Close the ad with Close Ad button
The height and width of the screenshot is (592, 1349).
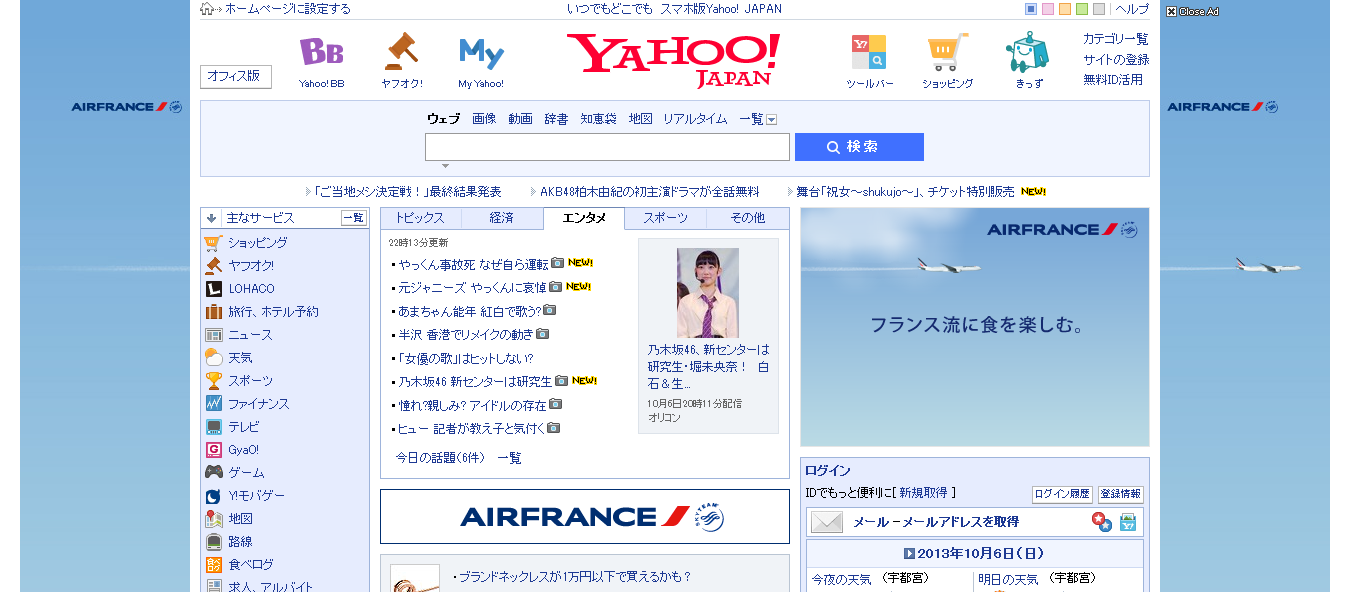[x=1192, y=11]
